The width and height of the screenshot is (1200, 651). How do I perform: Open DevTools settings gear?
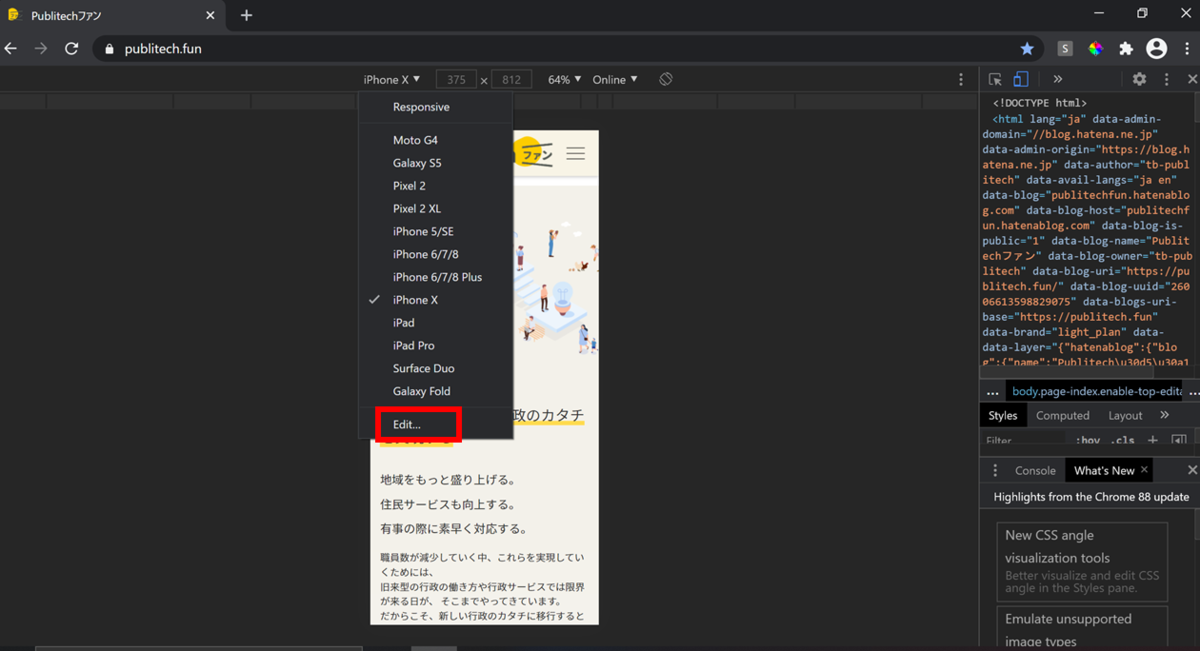coord(1139,79)
